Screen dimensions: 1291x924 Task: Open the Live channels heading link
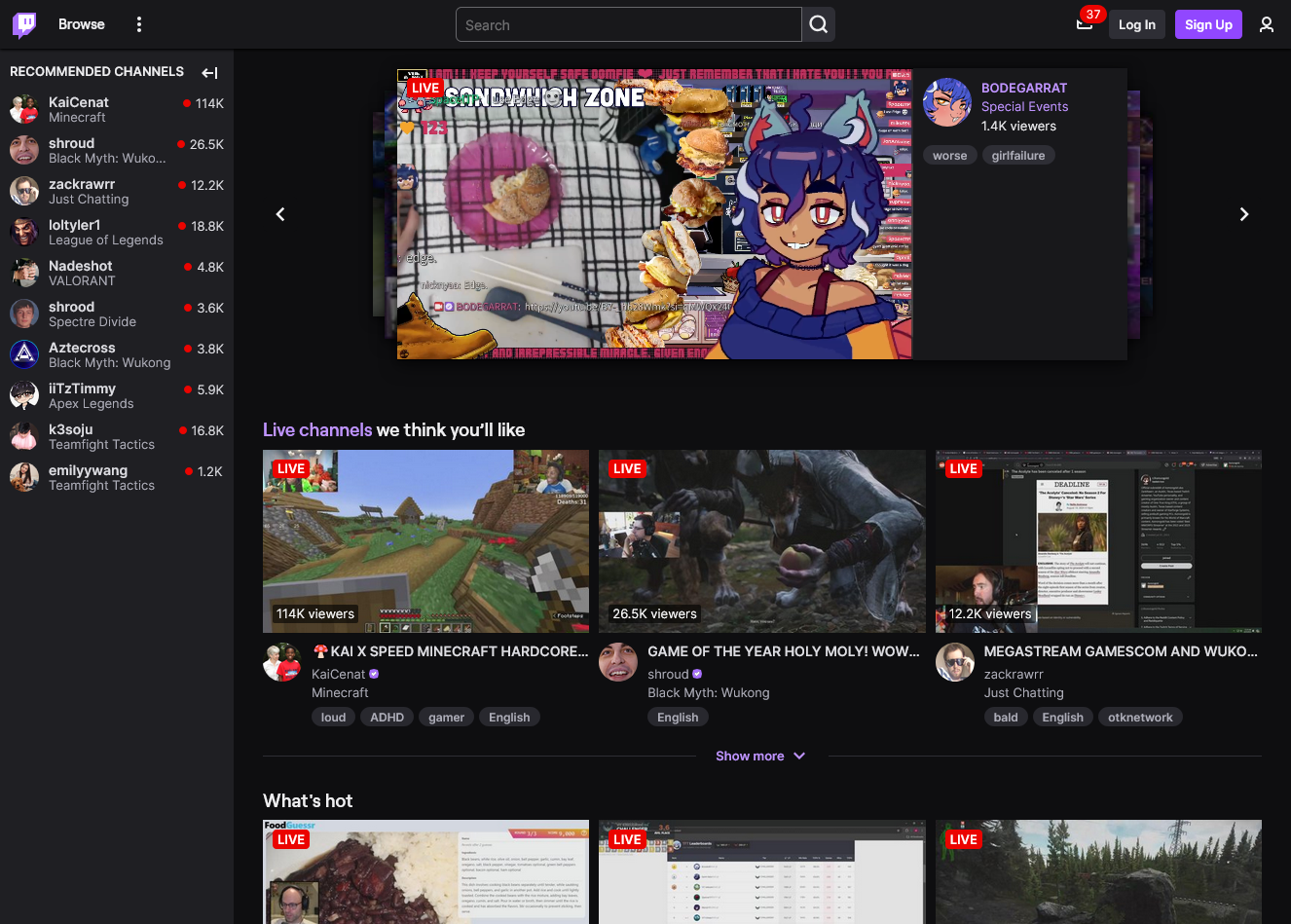(x=317, y=430)
